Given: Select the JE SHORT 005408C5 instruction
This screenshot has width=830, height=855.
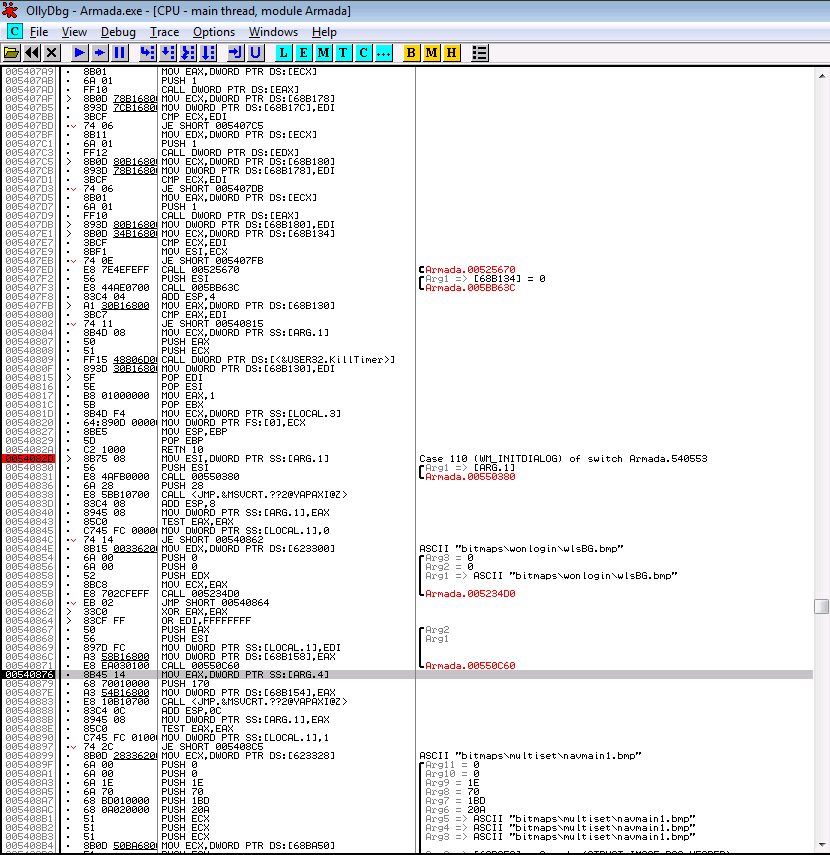Looking at the screenshot, I should coord(212,746).
